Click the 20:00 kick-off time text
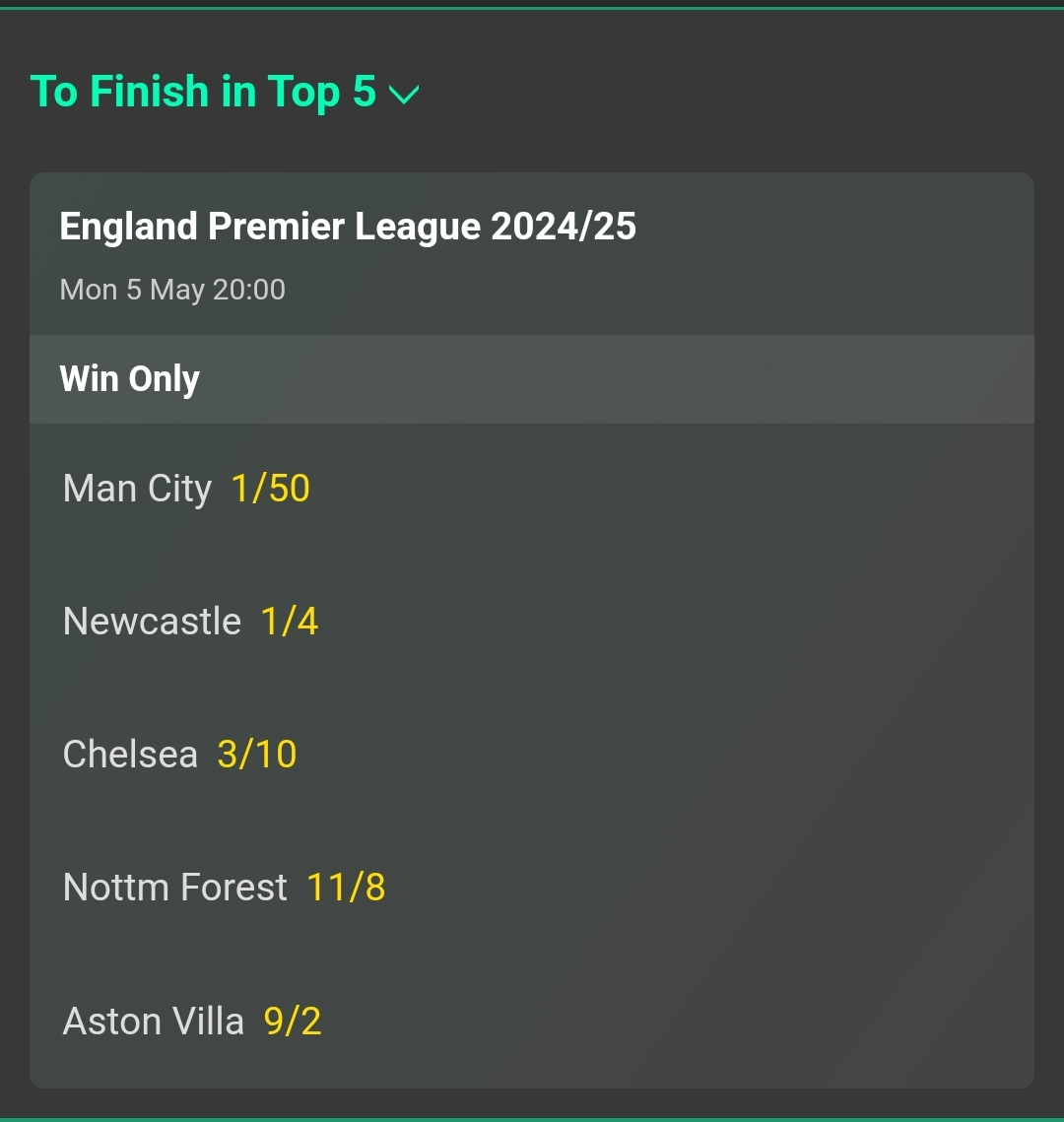This screenshot has height=1122, width=1064. click(249, 290)
